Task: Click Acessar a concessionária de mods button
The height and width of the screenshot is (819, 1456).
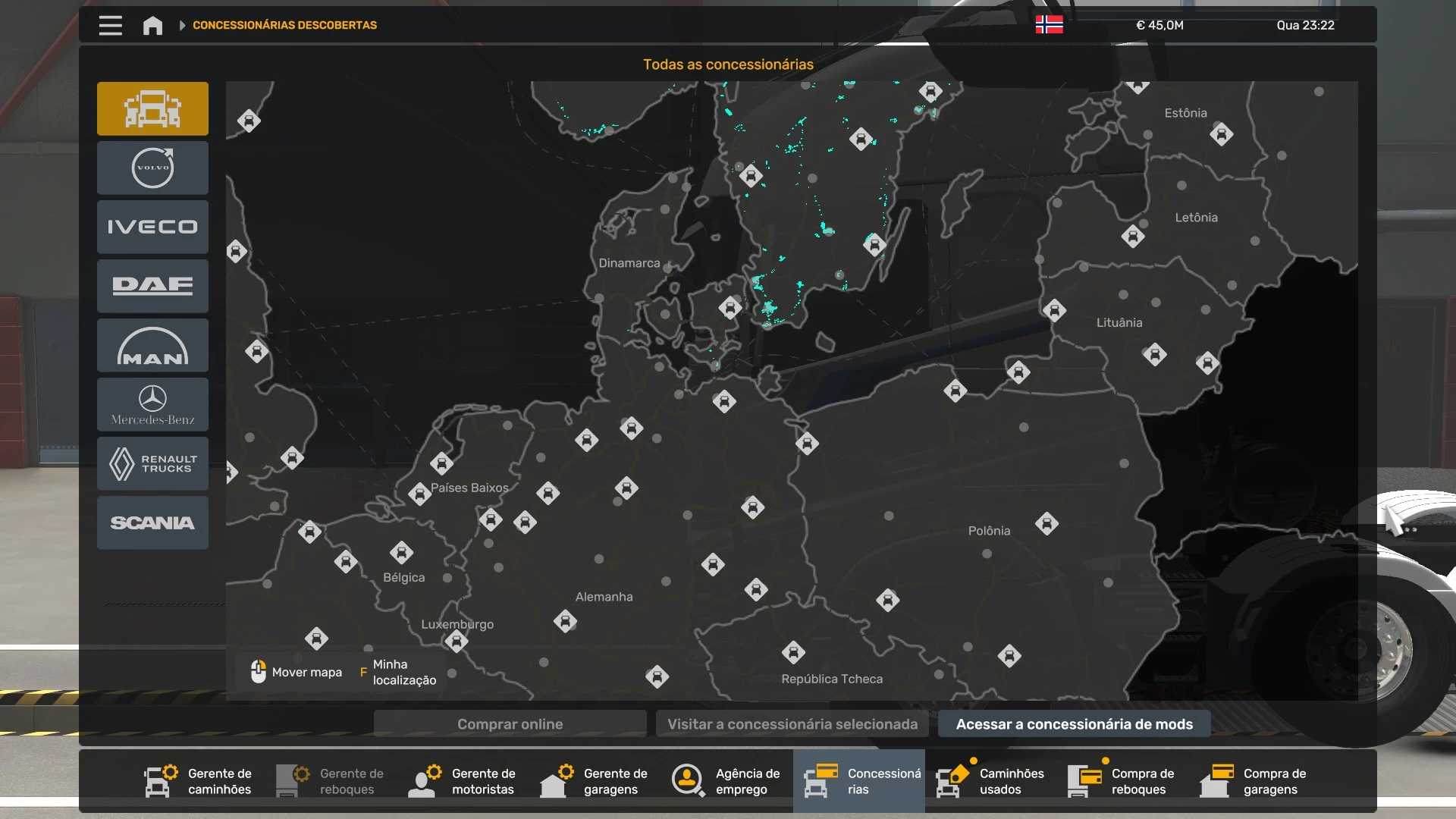Action: point(1074,724)
